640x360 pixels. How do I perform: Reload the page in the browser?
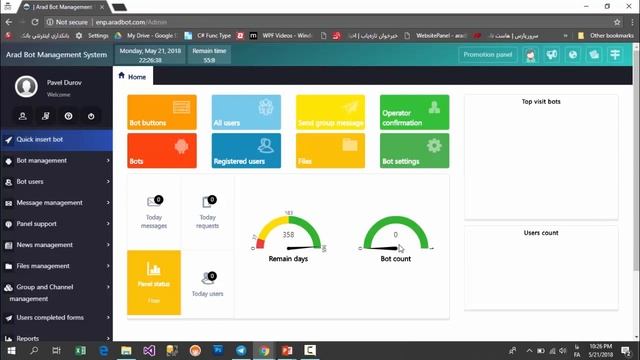click(35, 22)
